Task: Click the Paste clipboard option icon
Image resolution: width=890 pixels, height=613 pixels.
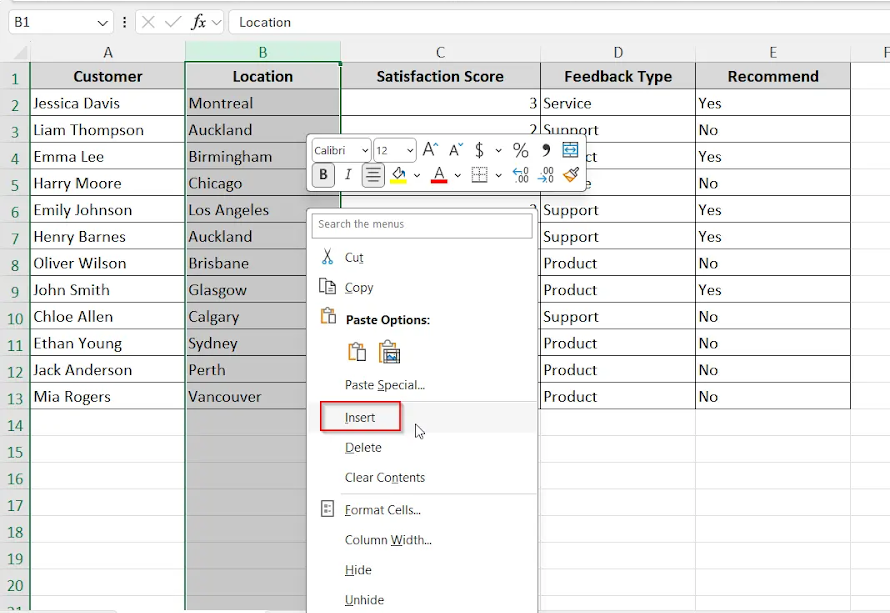Action: 357,352
